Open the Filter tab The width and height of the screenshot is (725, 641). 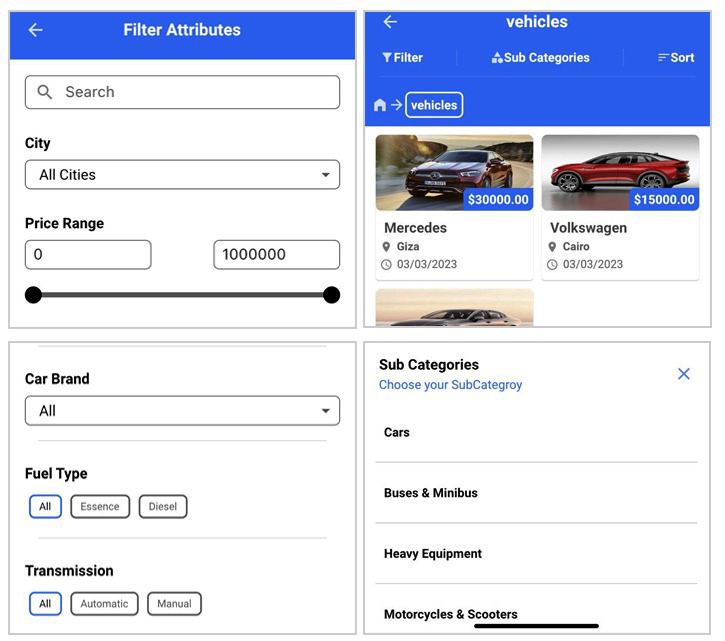click(x=403, y=57)
